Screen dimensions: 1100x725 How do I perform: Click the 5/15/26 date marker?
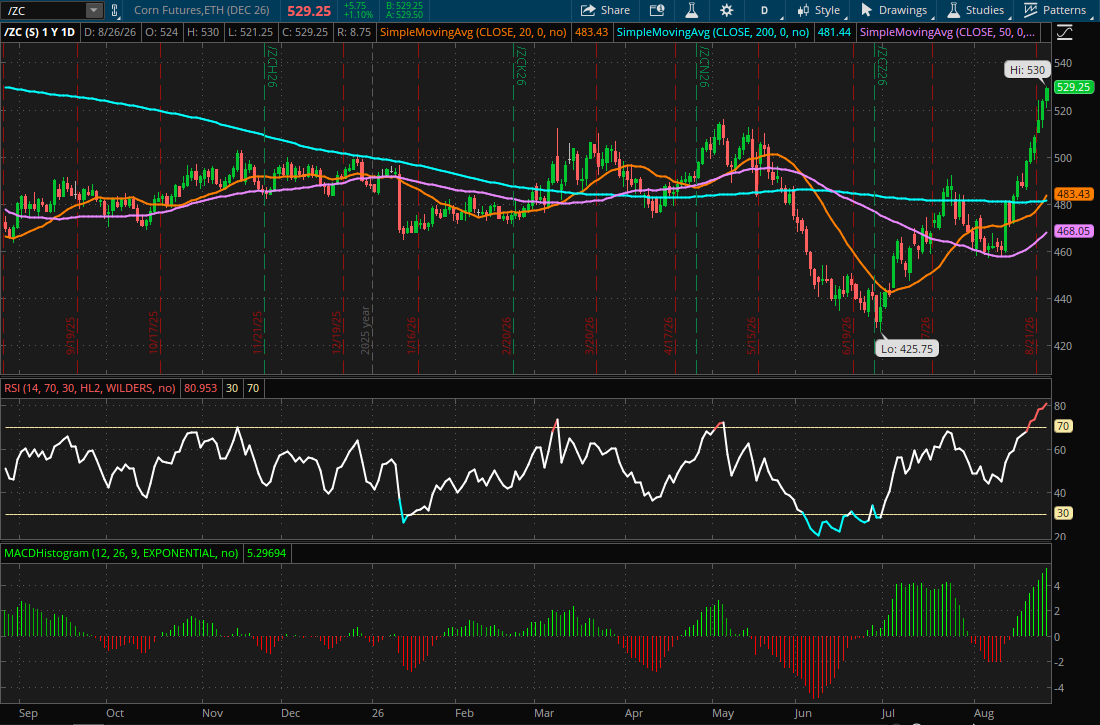click(751, 335)
